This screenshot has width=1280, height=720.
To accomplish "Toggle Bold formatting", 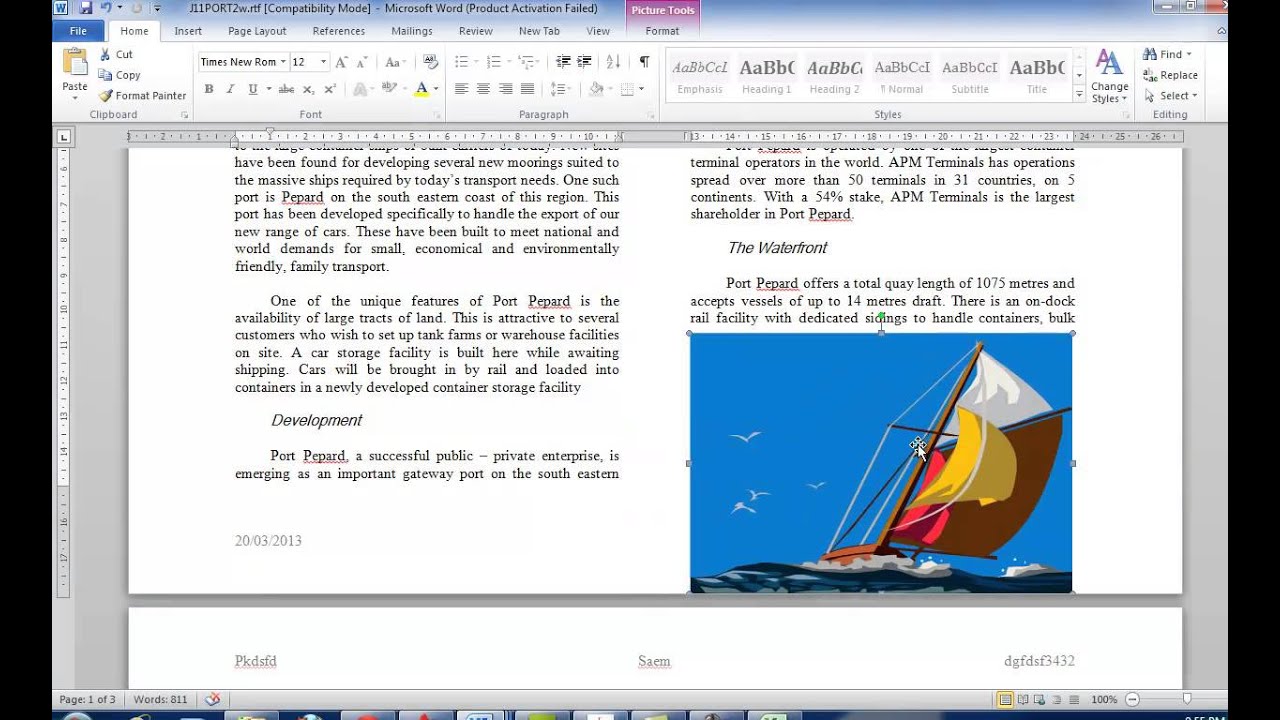I will point(209,89).
